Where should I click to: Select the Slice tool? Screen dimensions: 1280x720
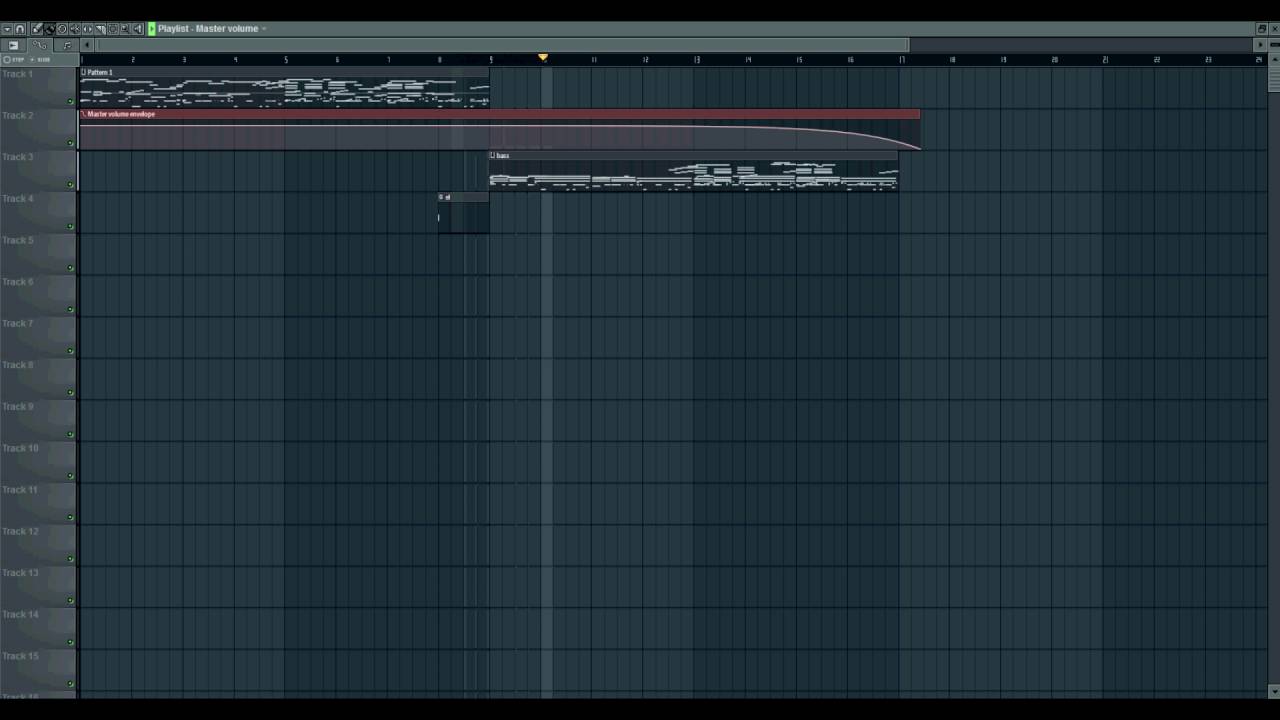click(100, 29)
